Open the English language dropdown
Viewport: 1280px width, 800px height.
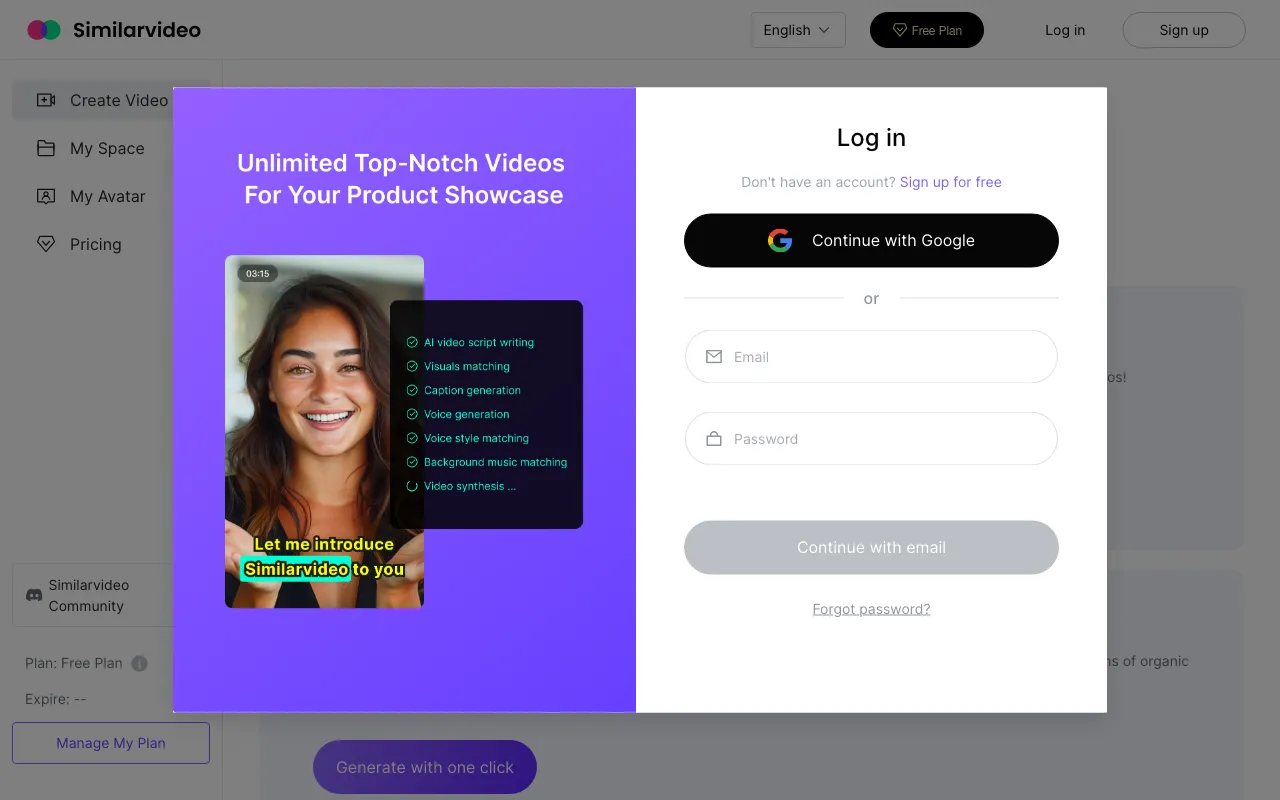[798, 30]
